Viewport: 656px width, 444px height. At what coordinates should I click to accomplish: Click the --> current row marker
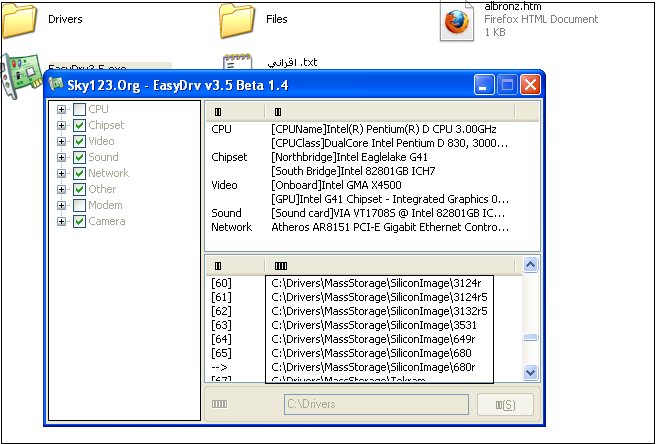(220, 367)
